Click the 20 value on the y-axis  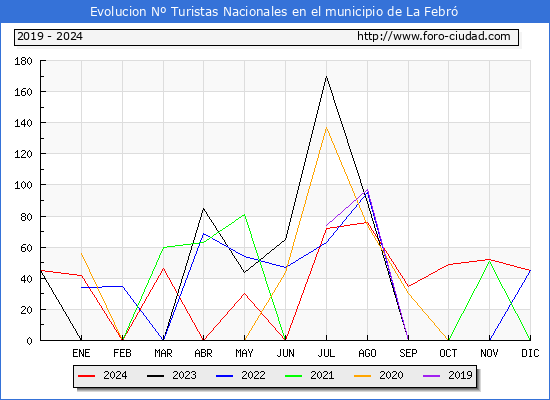pyautogui.click(x=26, y=310)
